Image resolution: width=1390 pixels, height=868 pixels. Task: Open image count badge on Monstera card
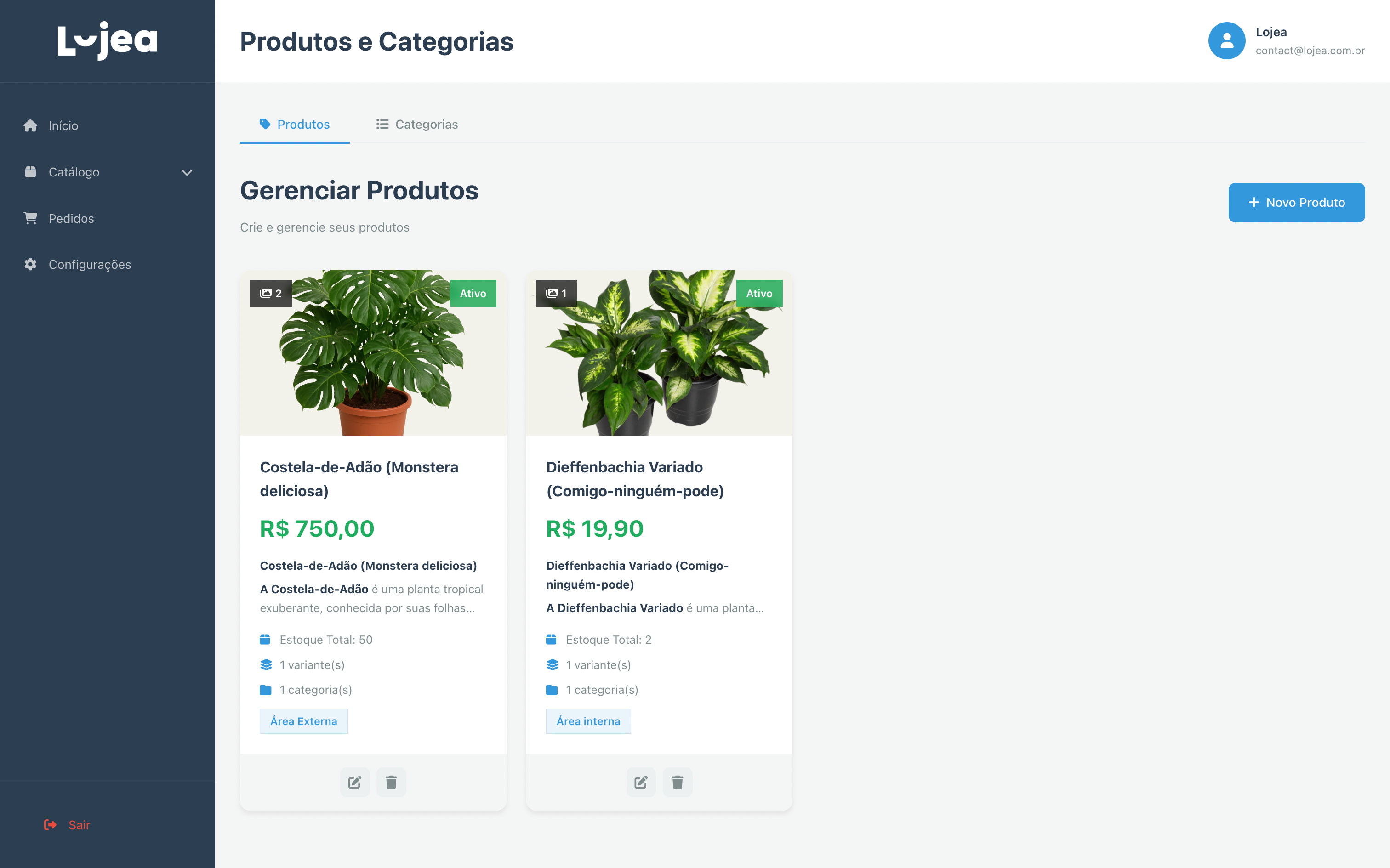pyautogui.click(x=270, y=293)
